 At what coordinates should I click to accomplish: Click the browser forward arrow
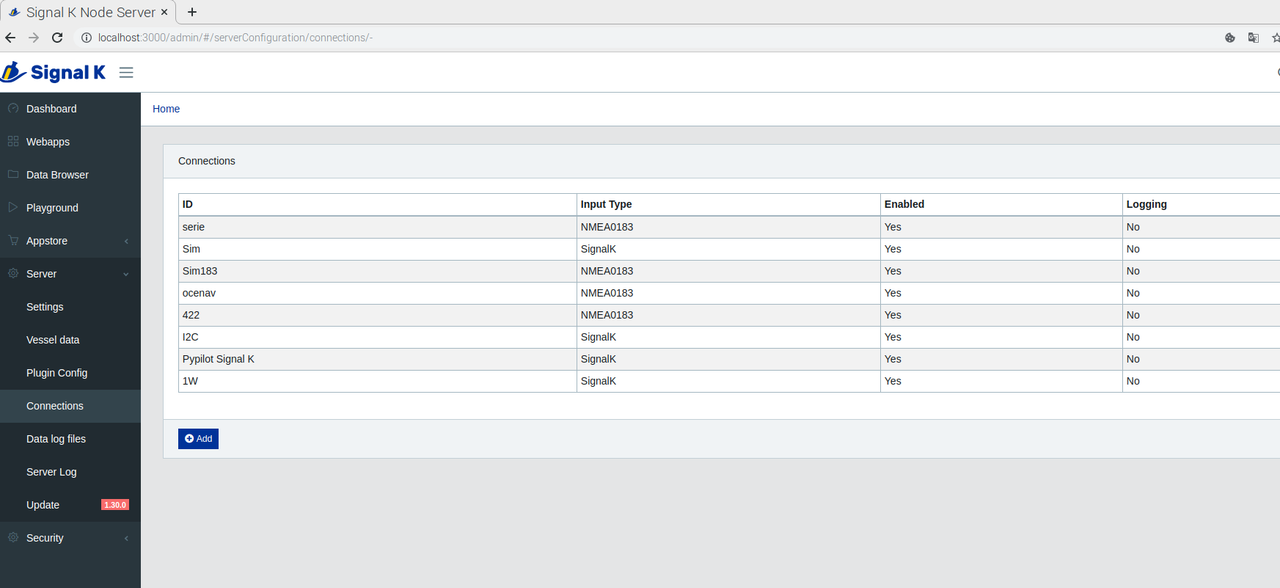pos(34,38)
